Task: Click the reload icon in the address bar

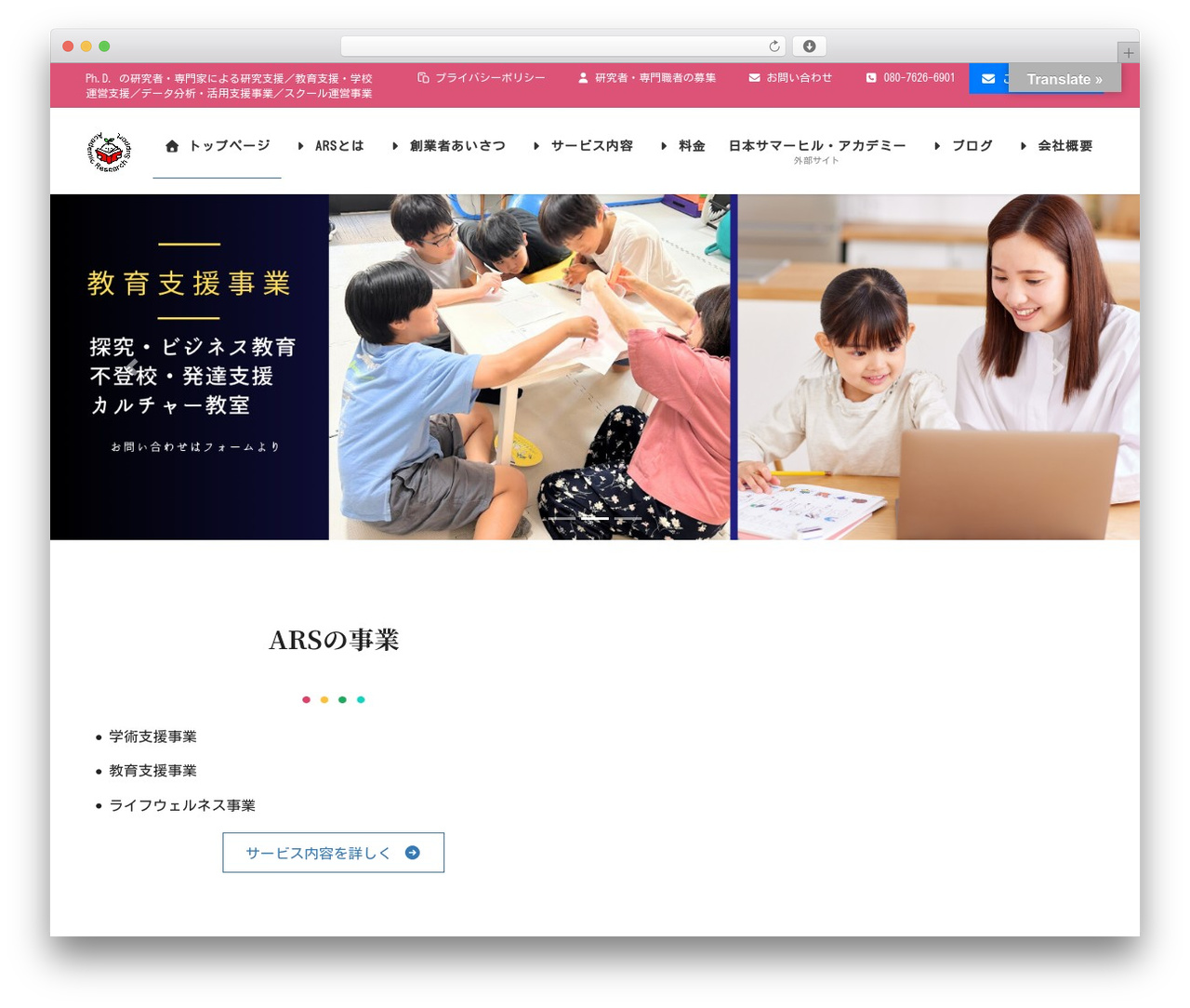Action: click(774, 46)
